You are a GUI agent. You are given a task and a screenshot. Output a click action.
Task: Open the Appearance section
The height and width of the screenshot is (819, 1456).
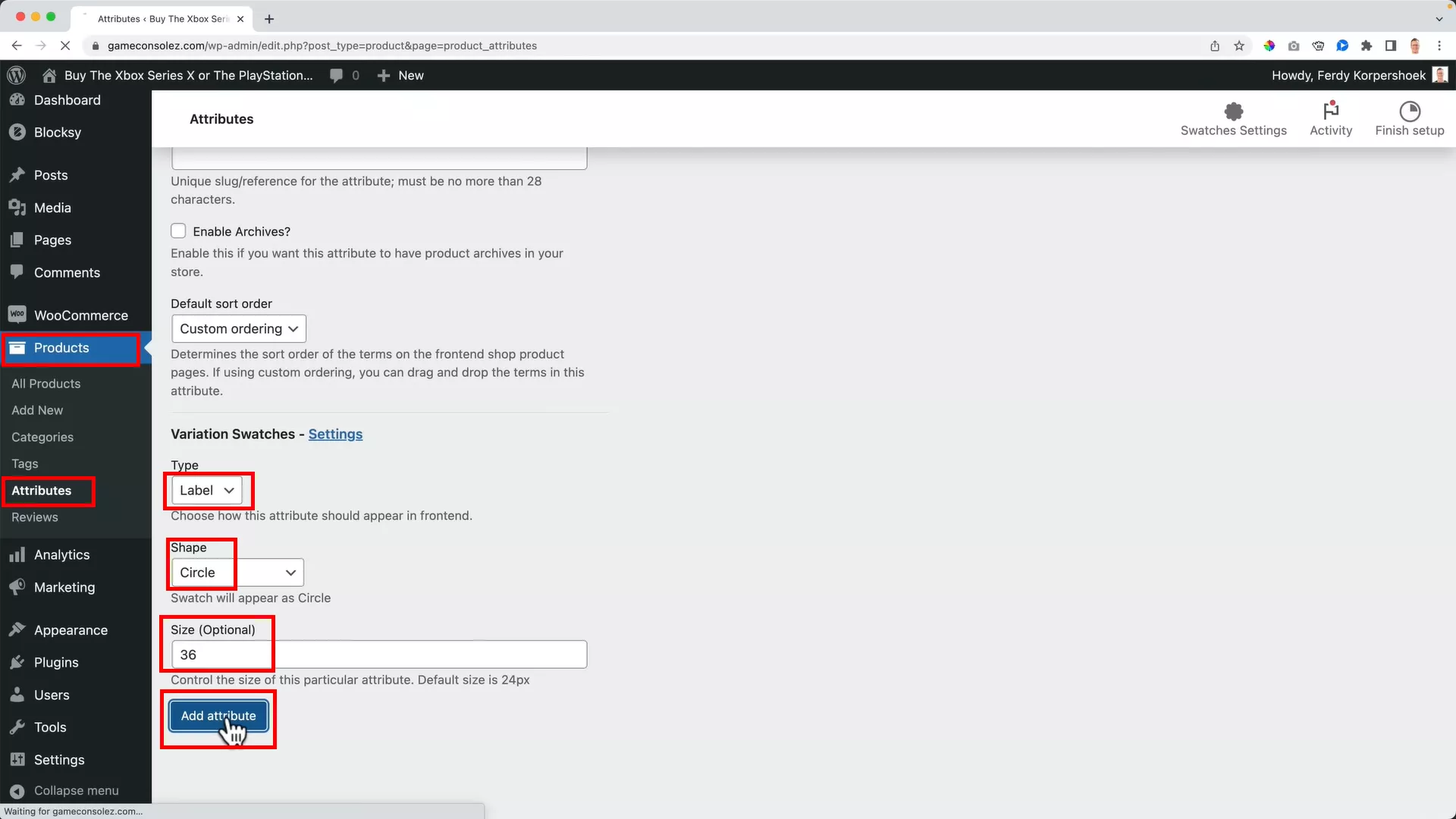69,629
